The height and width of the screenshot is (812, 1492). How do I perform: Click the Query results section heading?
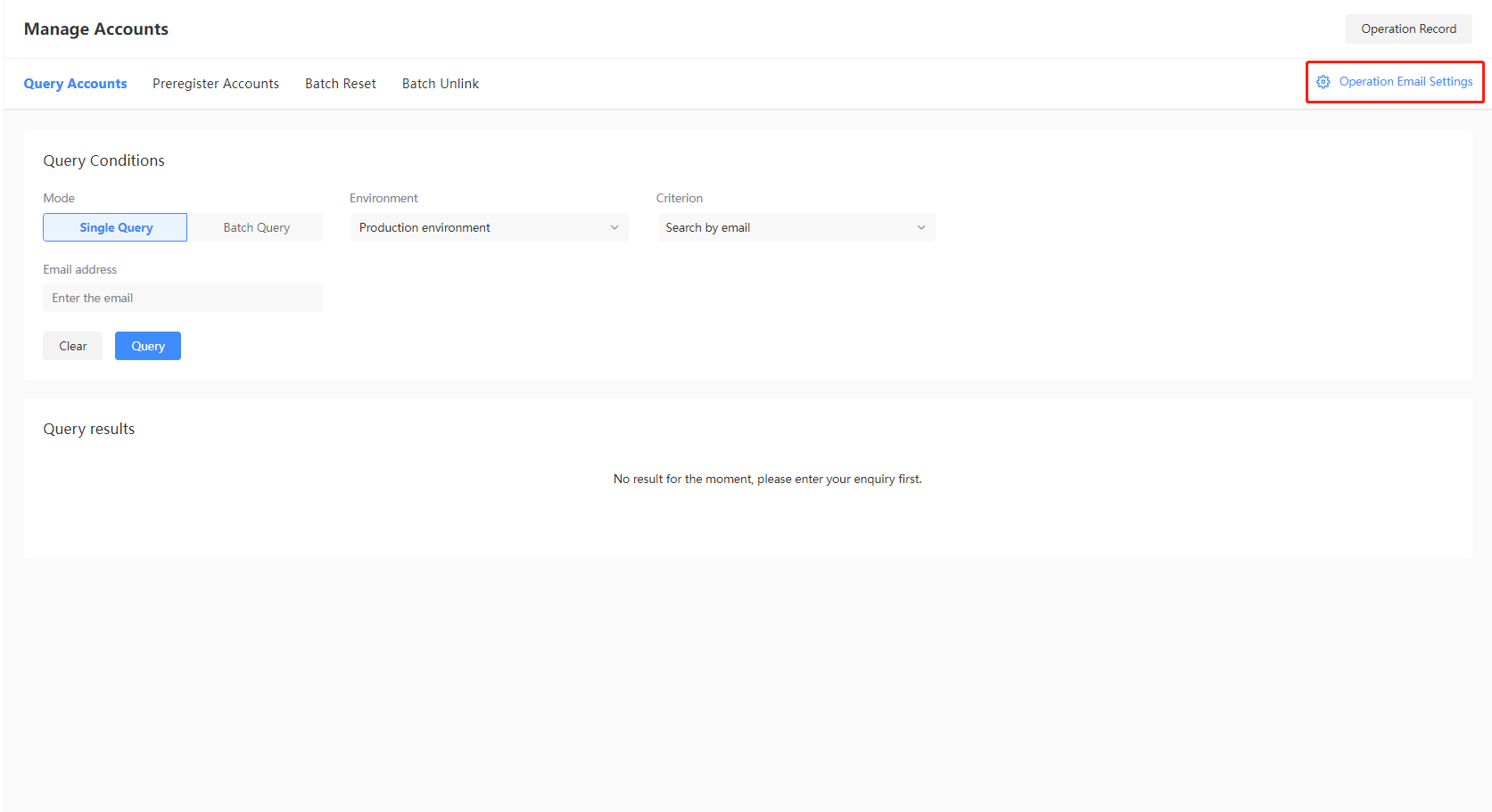[88, 429]
